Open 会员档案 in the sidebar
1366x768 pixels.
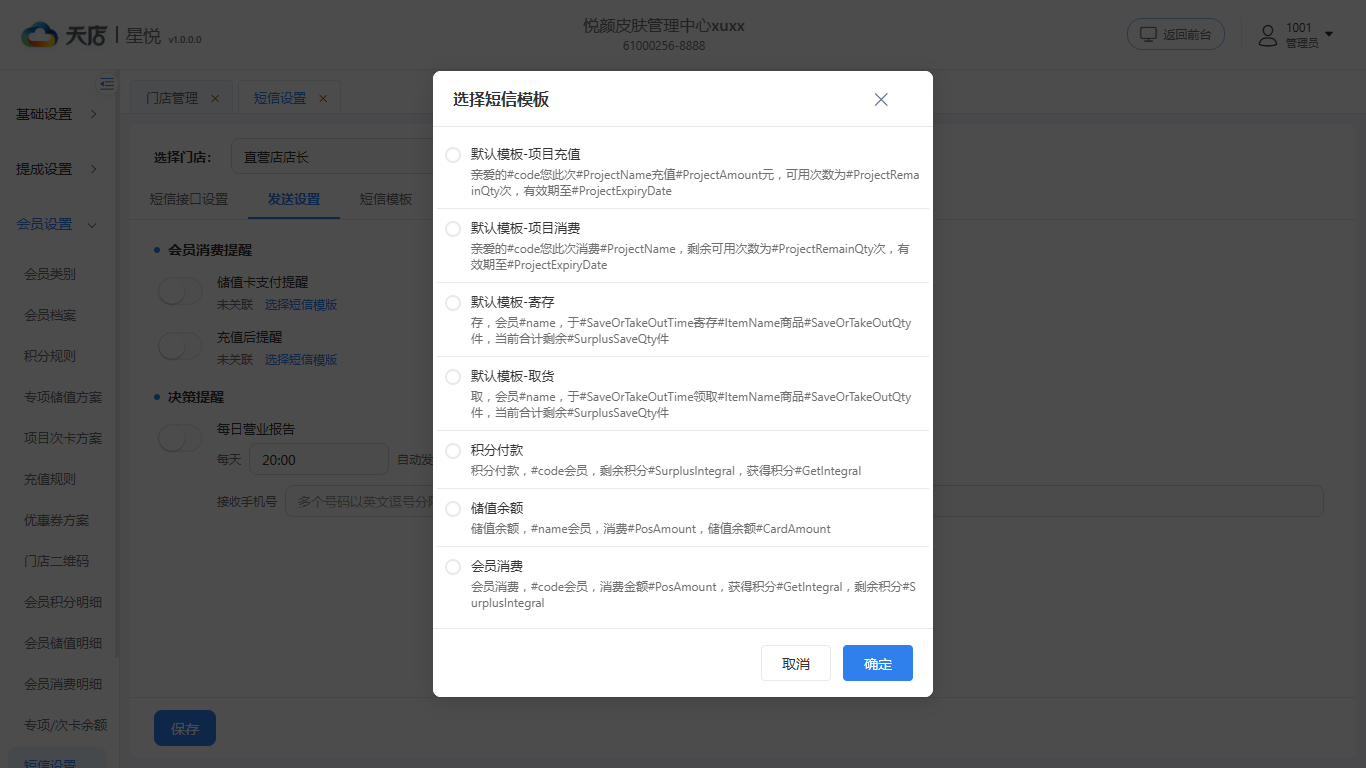click(x=50, y=315)
